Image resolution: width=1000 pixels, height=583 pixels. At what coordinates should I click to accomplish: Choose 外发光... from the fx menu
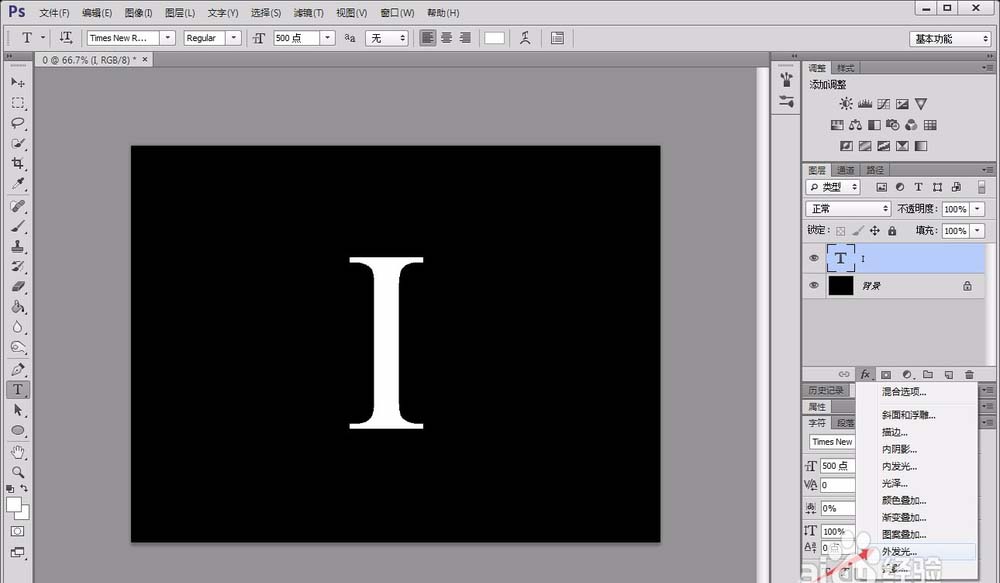tap(899, 552)
